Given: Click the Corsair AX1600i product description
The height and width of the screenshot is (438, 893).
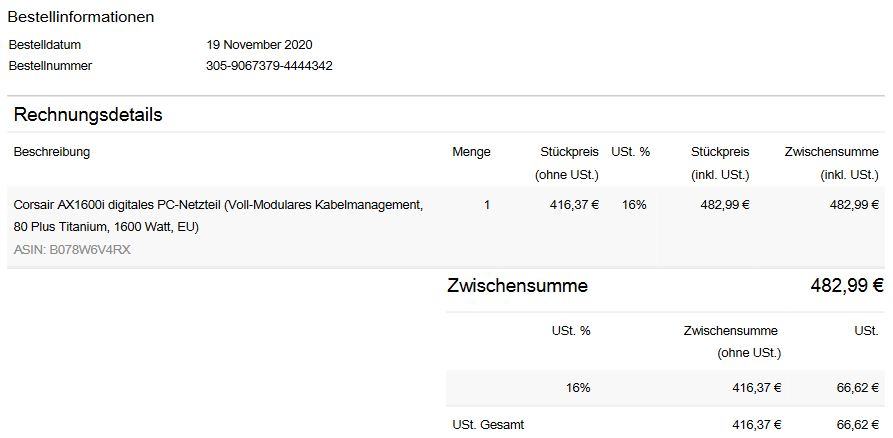Looking at the screenshot, I should 218,216.
